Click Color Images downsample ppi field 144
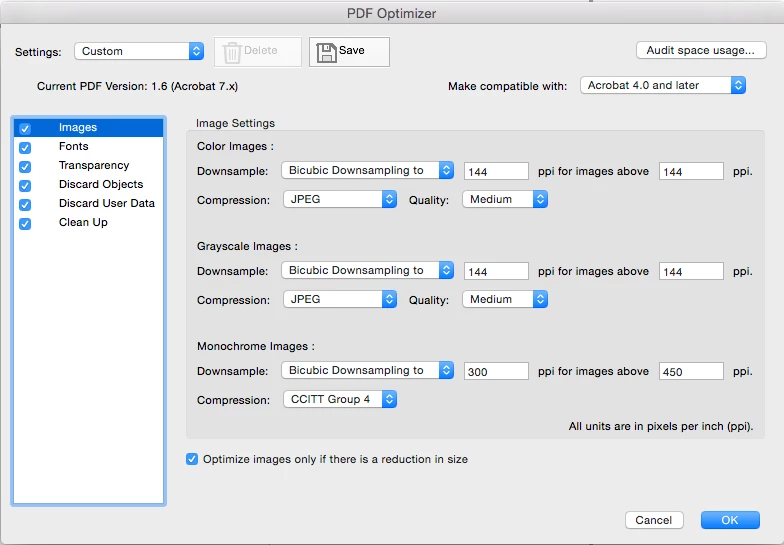The width and height of the screenshot is (784, 545). click(x=496, y=171)
